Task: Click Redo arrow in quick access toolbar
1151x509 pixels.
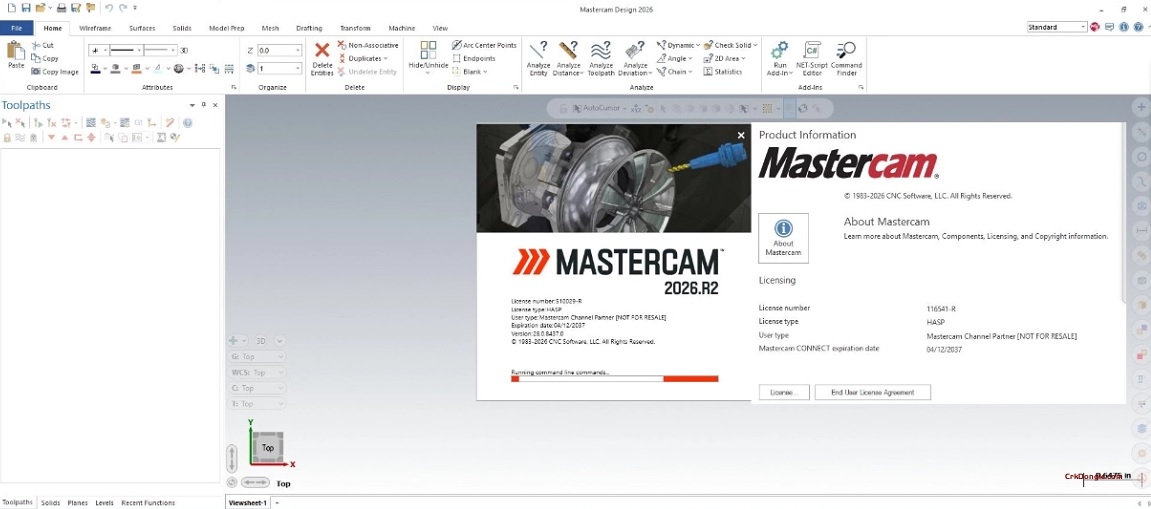Action: pos(123,7)
